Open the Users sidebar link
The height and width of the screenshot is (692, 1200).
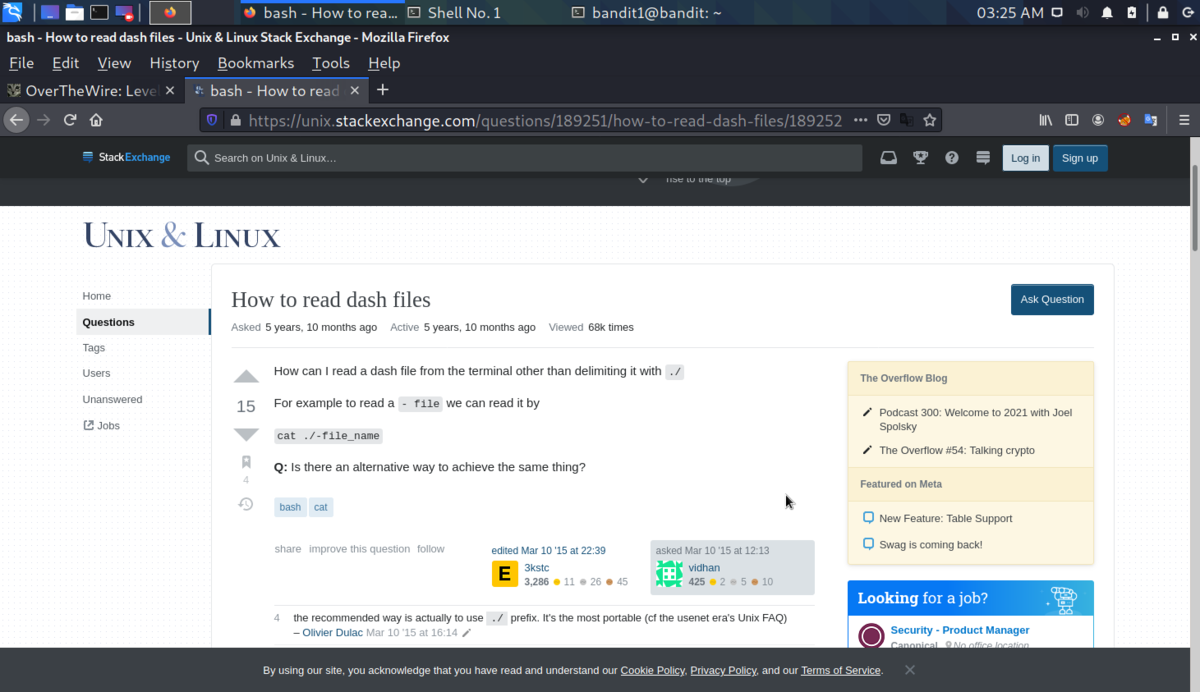(96, 373)
